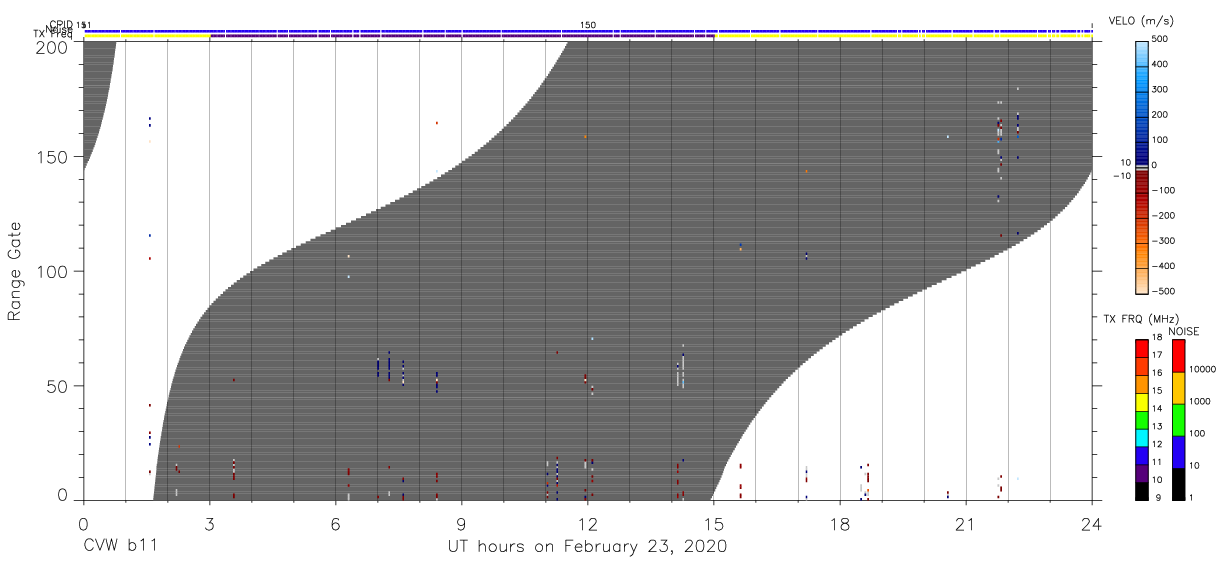Click the 12 tick on the UT hours axis

click(x=587, y=524)
